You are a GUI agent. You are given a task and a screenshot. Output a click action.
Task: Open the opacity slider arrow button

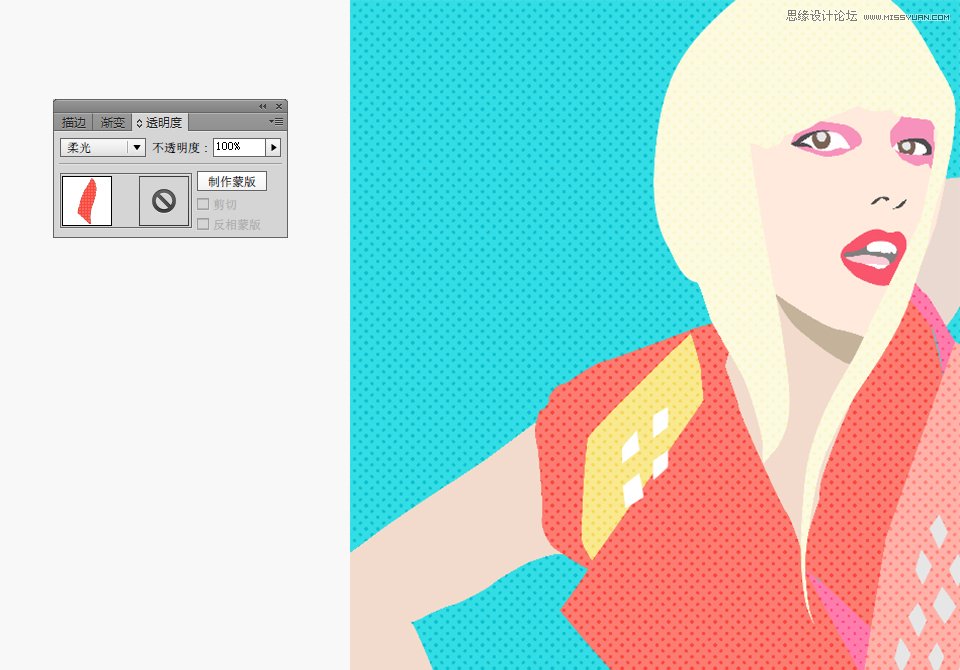coord(273,148)
